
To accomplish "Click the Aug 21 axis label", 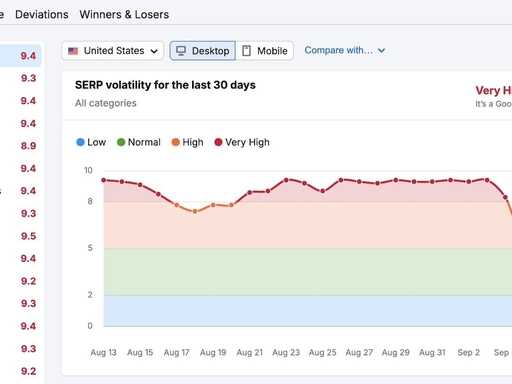I will tap(250, 353).
